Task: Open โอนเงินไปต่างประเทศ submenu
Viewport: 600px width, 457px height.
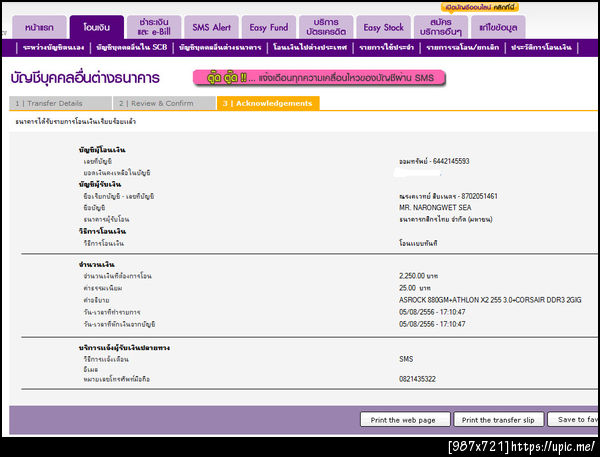Action: click(310, 47)
